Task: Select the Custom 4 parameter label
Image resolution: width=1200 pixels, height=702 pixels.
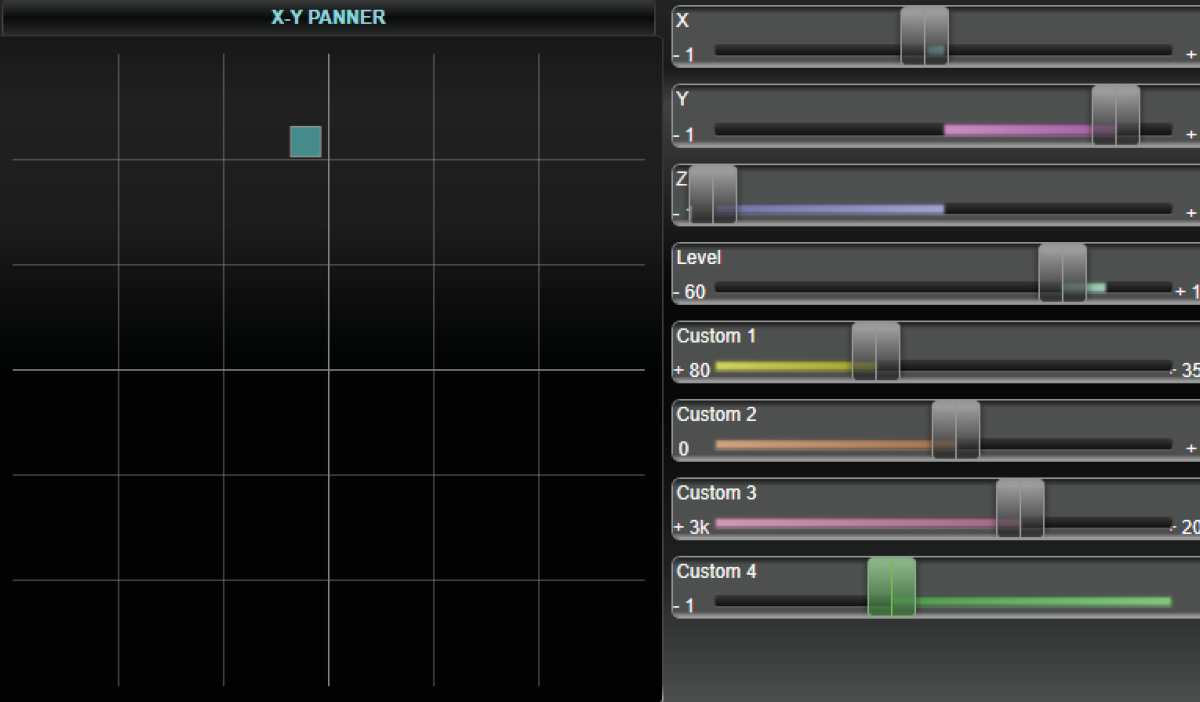Action: click(716, 572)
